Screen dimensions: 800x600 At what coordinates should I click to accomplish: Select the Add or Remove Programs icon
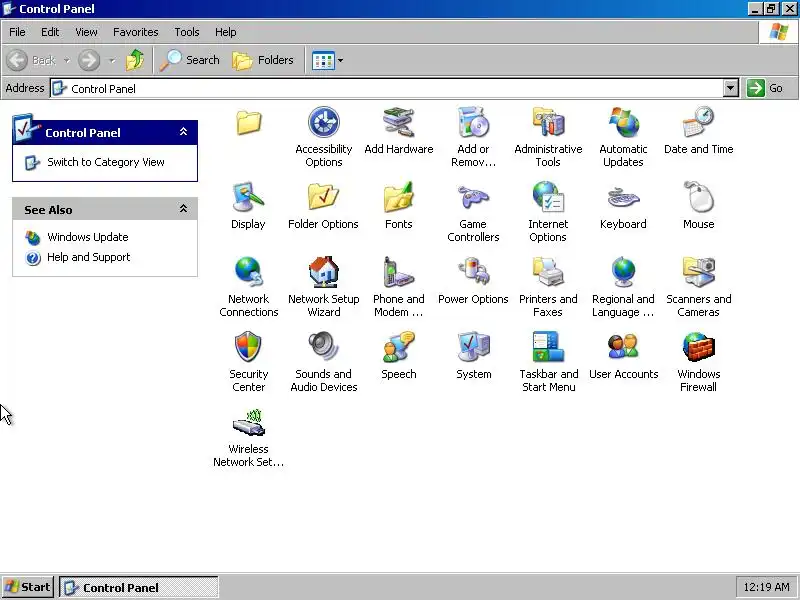[x=473, y=122]
